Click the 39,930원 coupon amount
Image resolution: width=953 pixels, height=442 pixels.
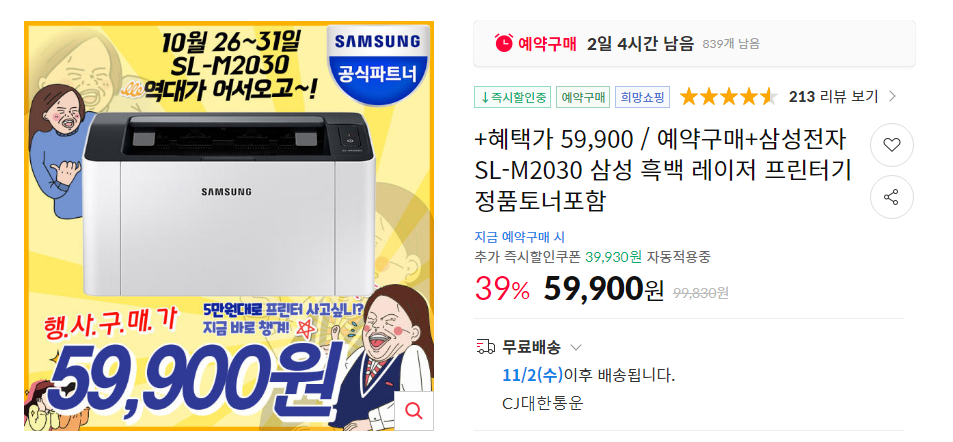click(613, 257)
